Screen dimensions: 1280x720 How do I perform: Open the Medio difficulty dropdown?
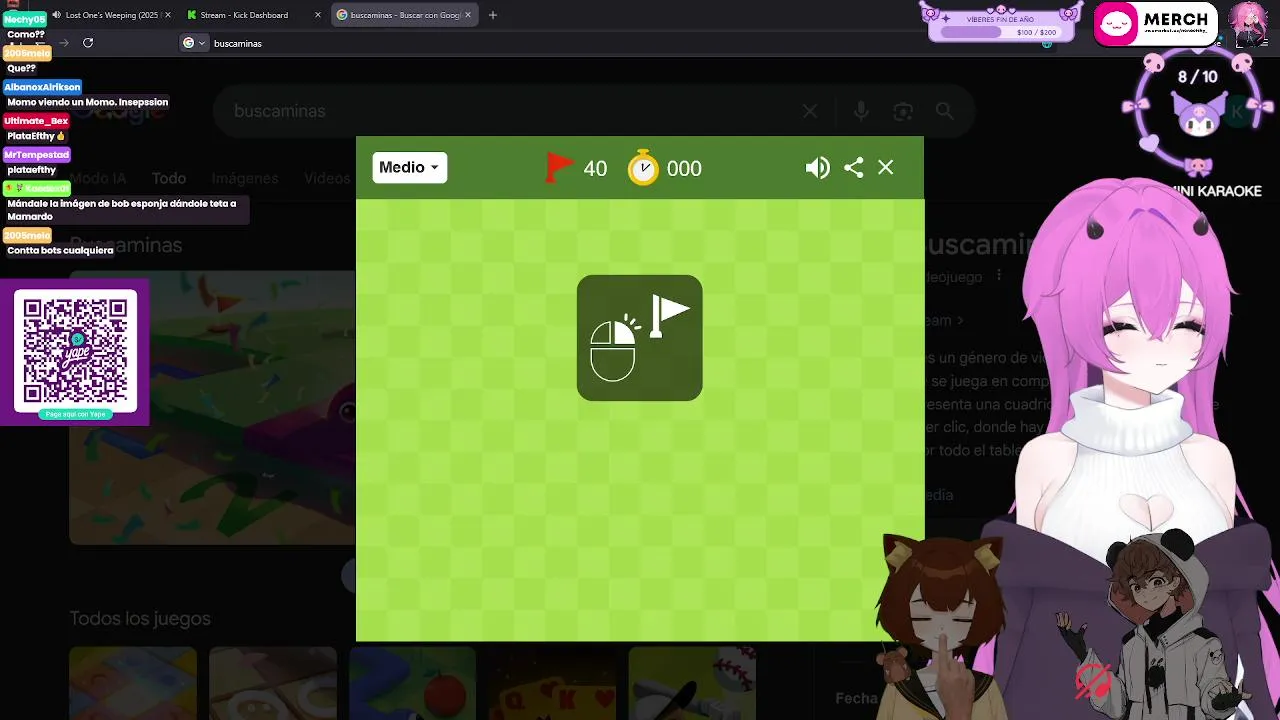pos(410,168)
